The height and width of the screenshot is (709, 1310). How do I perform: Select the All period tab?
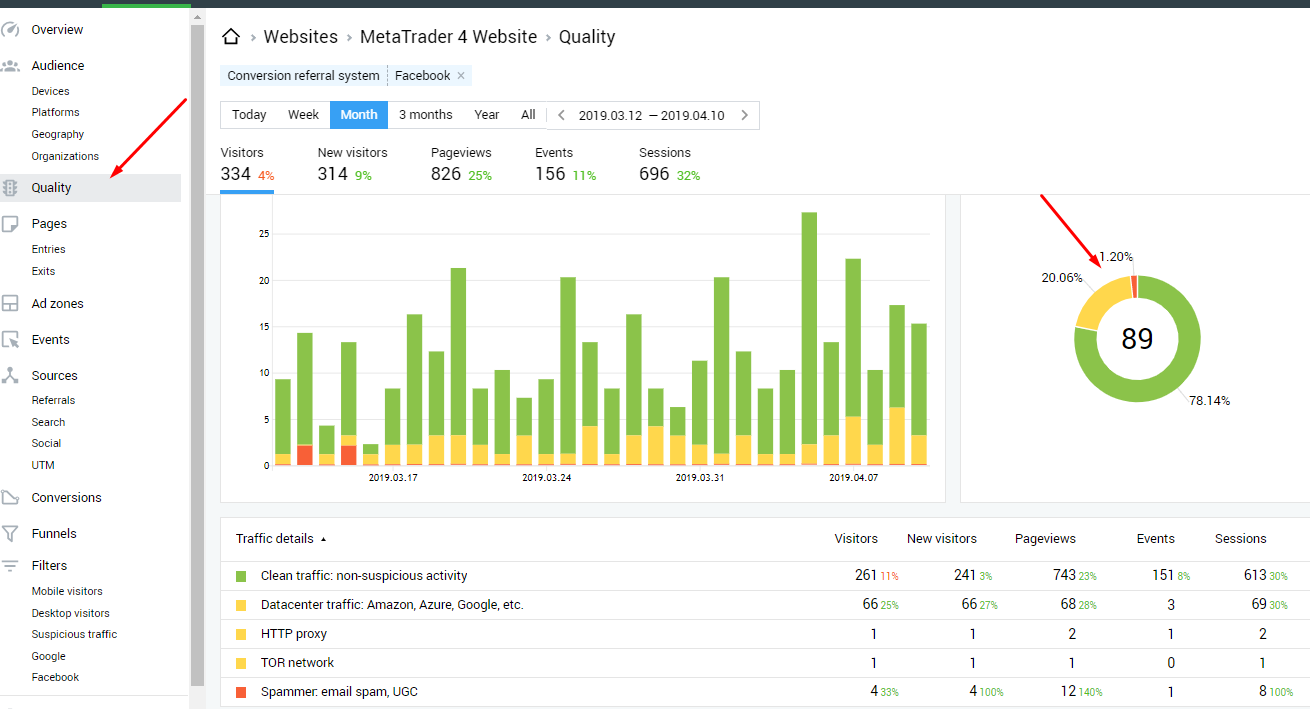[528, 115]
